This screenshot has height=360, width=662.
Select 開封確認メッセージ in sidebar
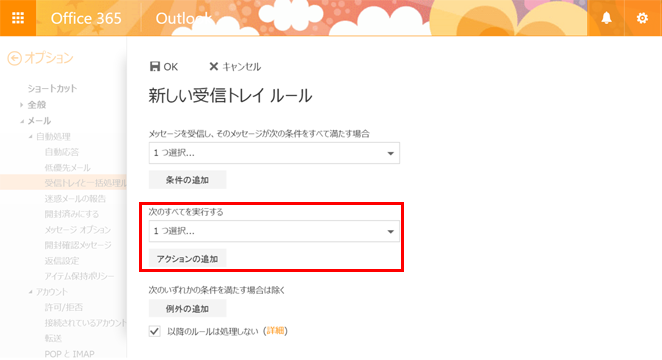[x=78, y=245]
